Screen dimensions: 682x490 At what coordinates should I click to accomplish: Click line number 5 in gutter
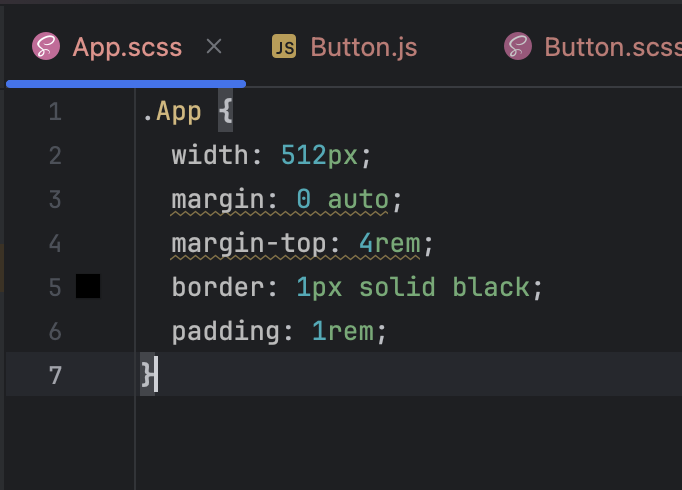click(x=55, y=287)
